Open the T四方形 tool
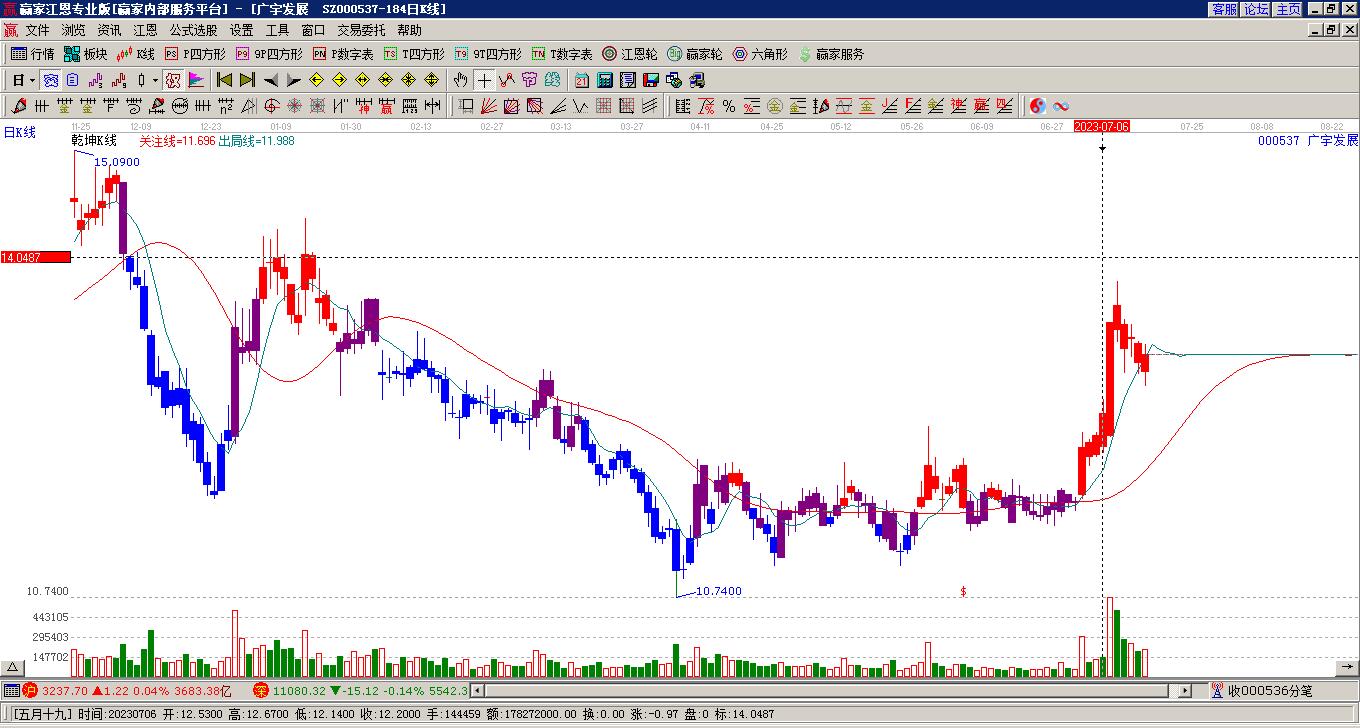This screenshot has height=728, width=1360. (x=414, y=54)
